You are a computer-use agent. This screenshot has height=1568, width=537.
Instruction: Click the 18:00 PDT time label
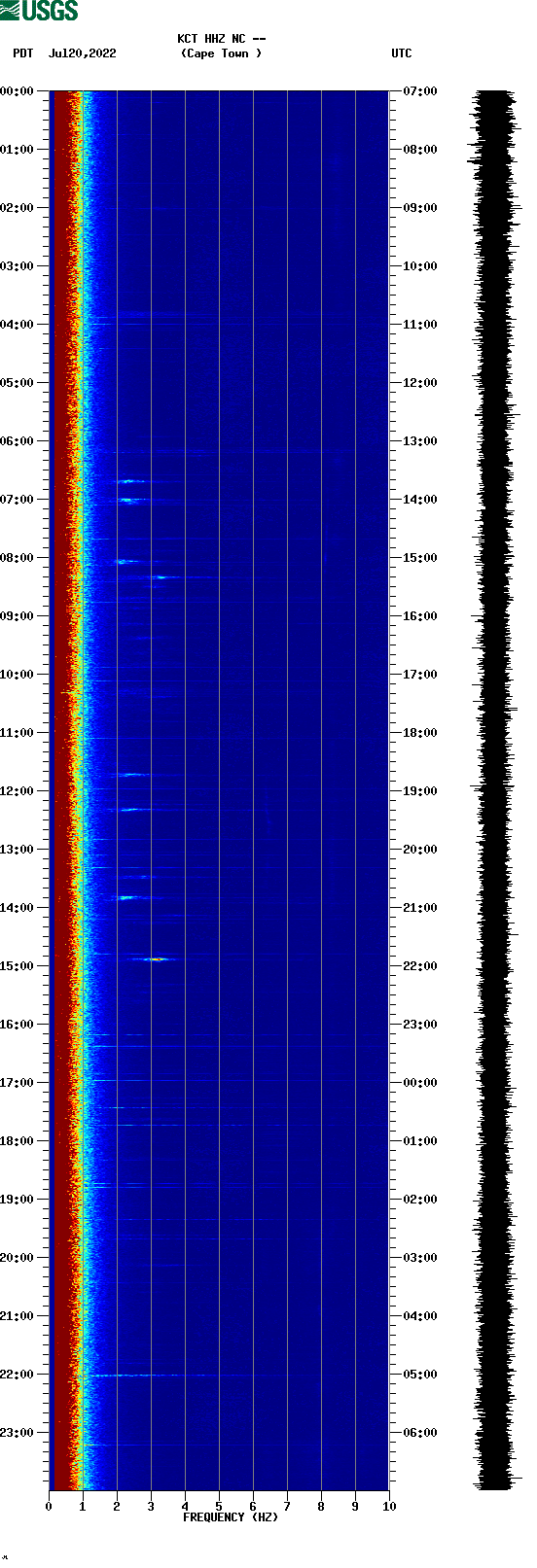click(17, 1141)
